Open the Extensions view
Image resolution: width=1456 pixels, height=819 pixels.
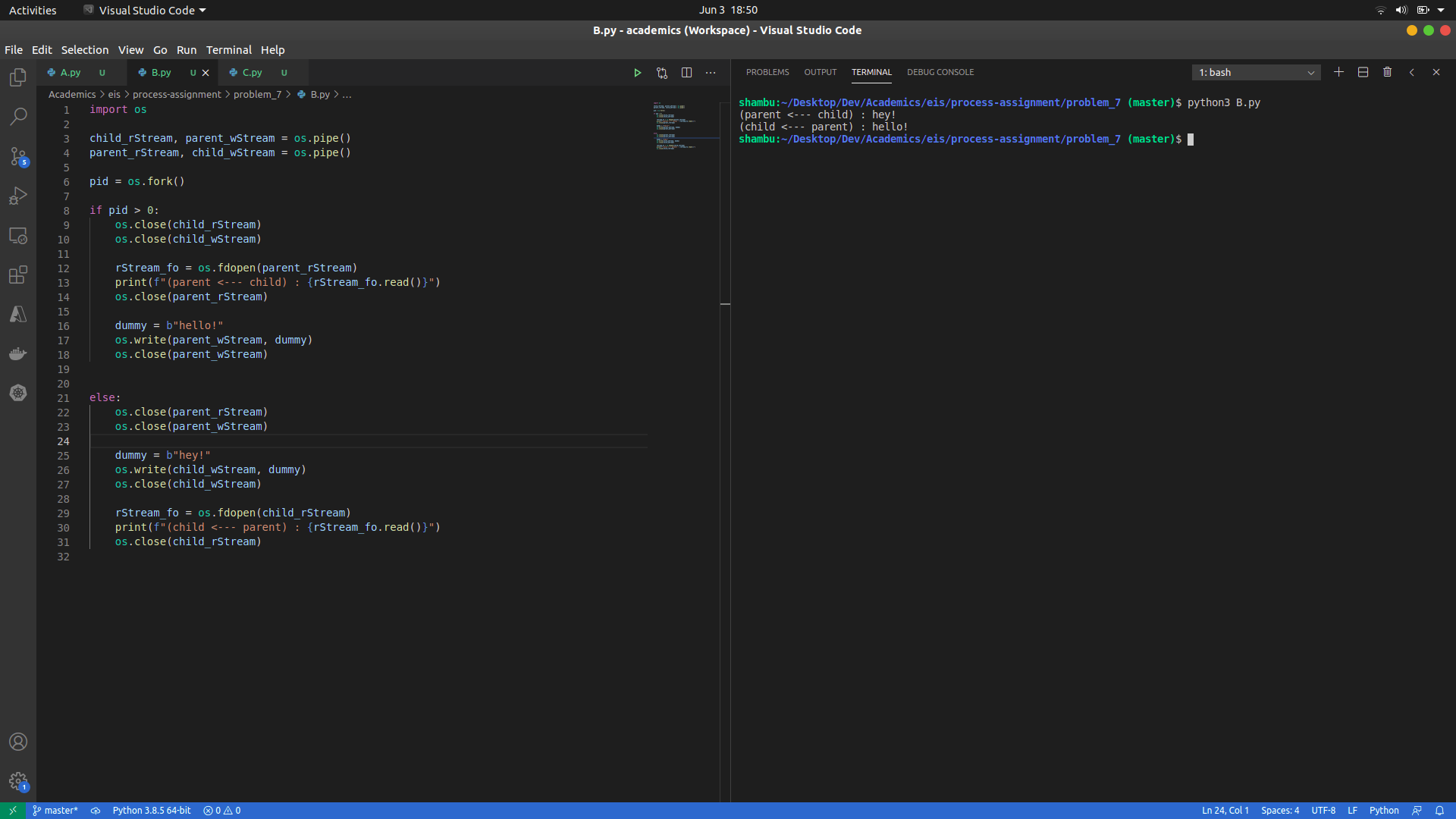point(18,275)
